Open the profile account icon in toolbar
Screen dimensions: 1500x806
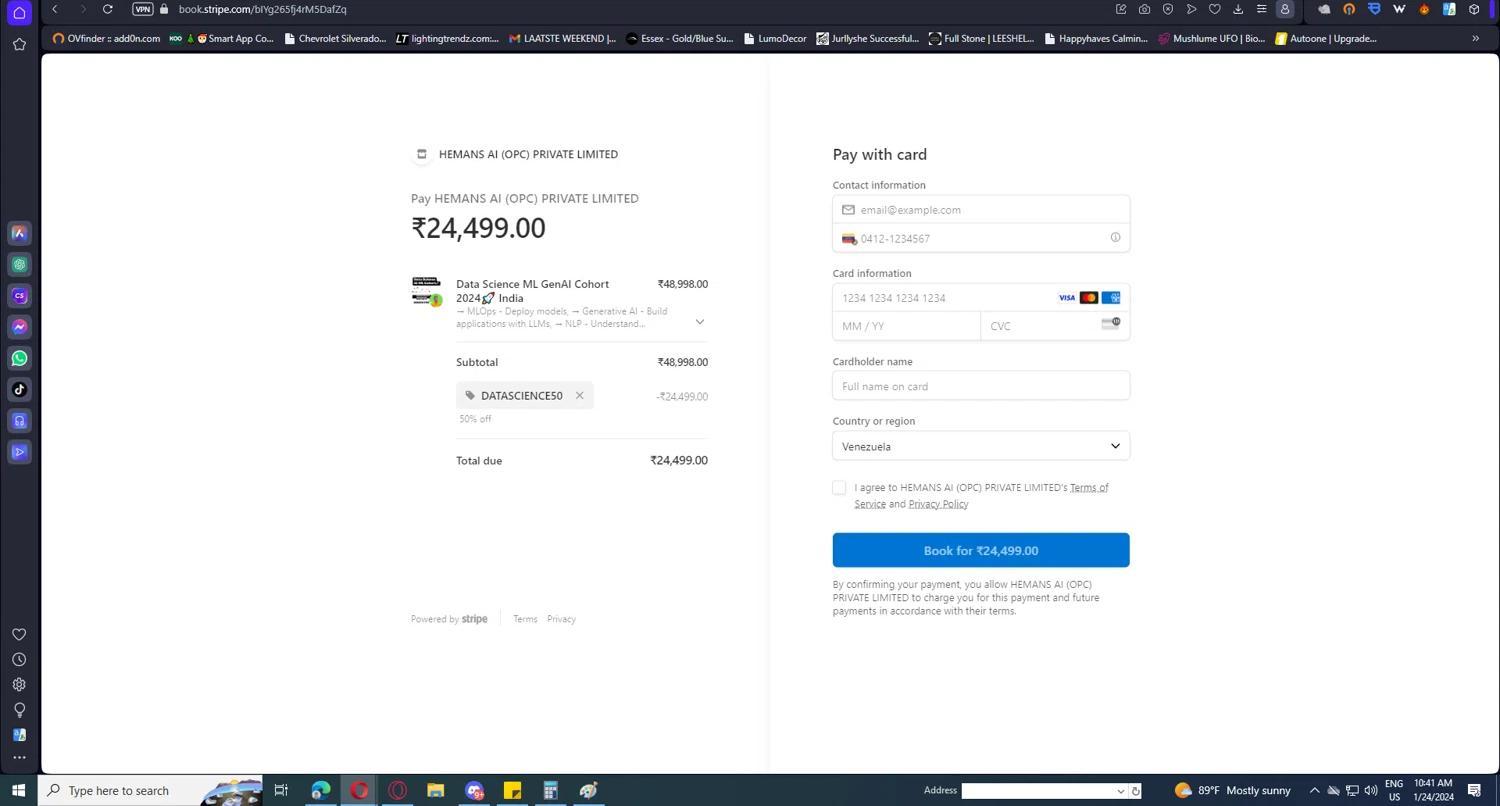[x=1285, y=9]
